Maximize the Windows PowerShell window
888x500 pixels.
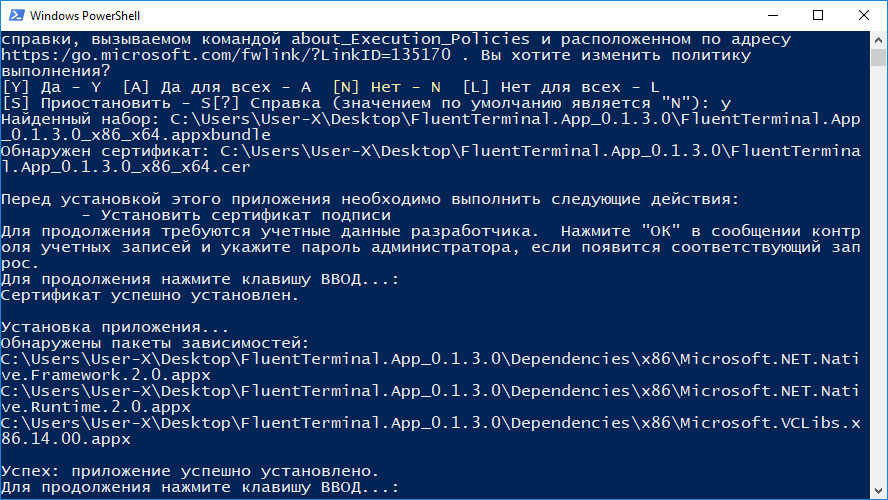tap(818, 15)
